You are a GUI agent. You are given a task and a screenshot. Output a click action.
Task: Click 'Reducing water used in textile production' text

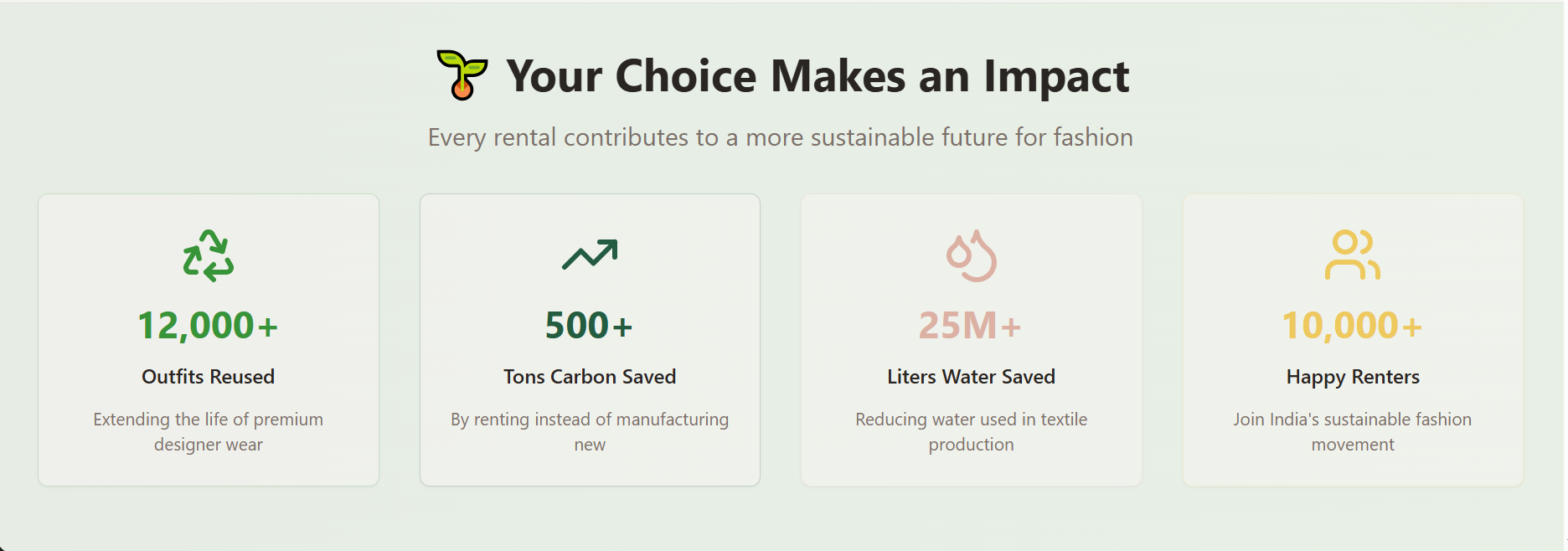pos(972,432)
